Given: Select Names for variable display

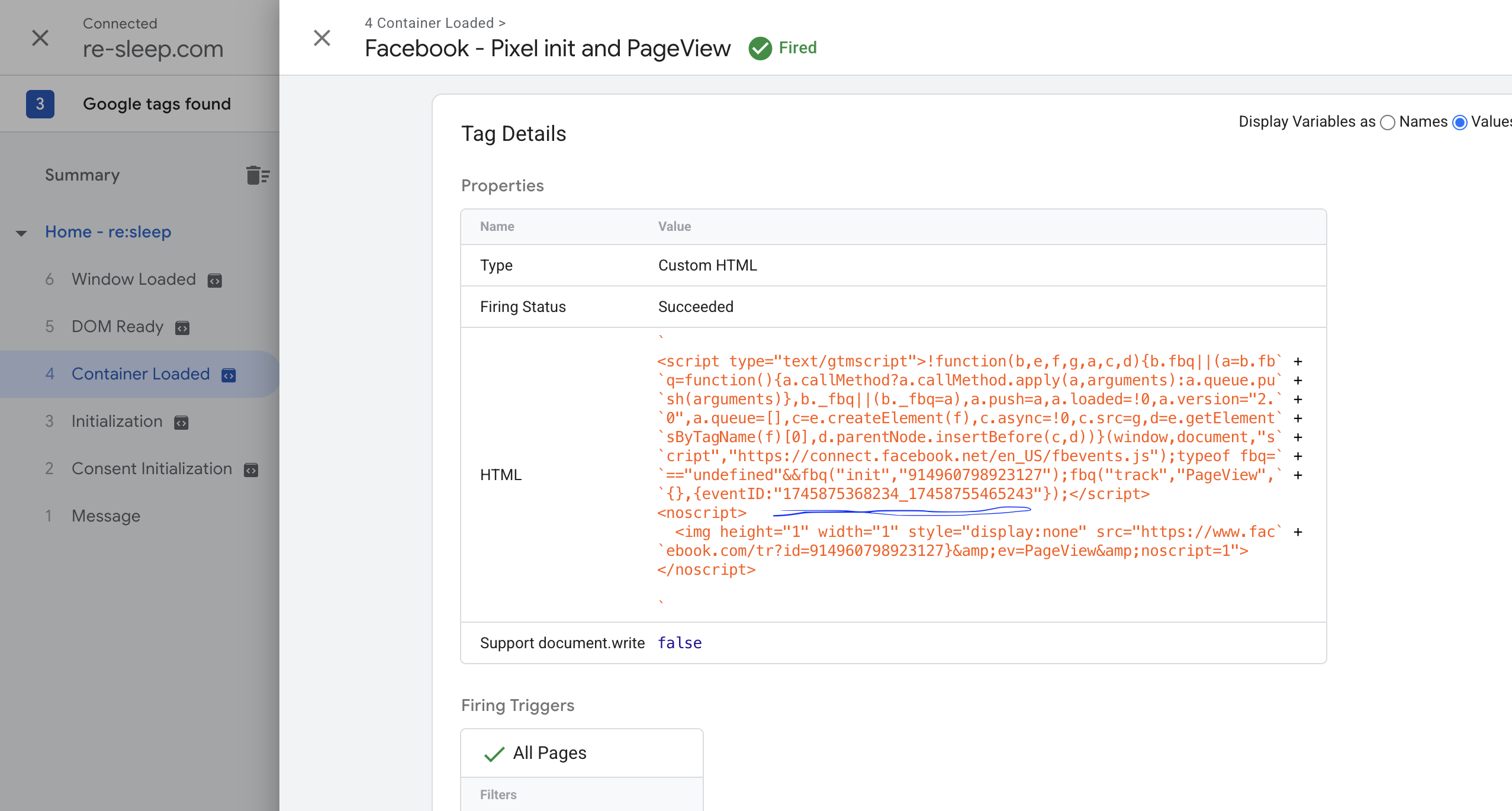Looking at the screenshot, I should (x=1388, y=123).
